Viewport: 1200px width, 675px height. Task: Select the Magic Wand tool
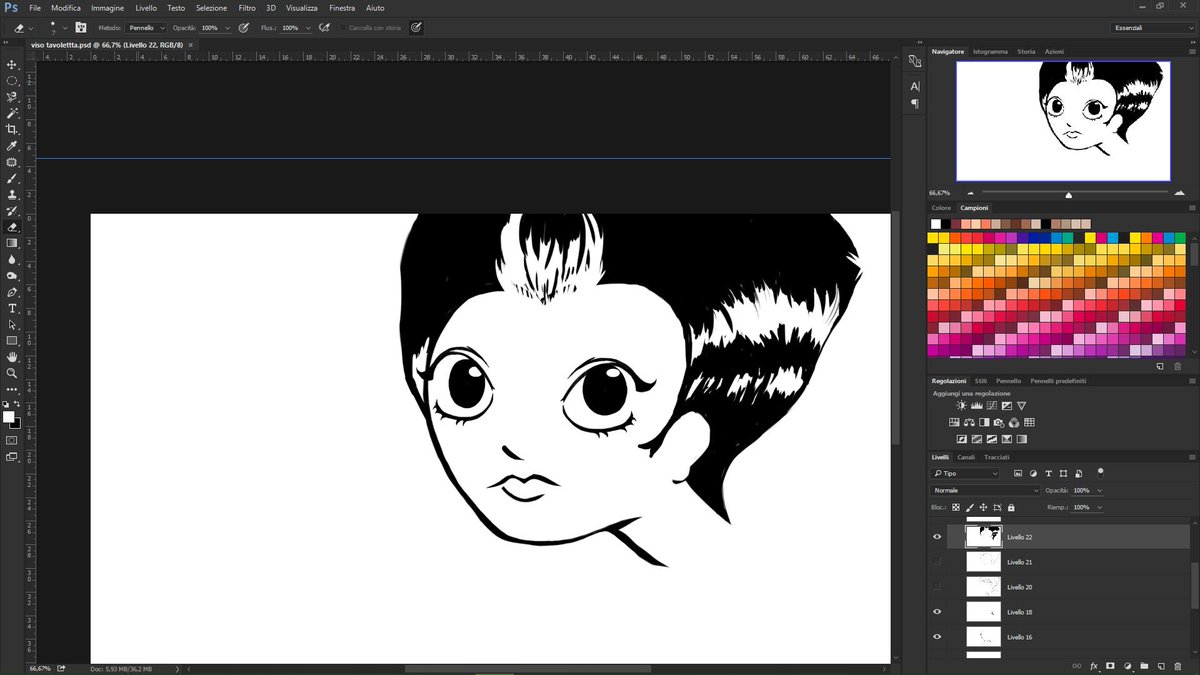pyautogui.click(x=12, y=113)
